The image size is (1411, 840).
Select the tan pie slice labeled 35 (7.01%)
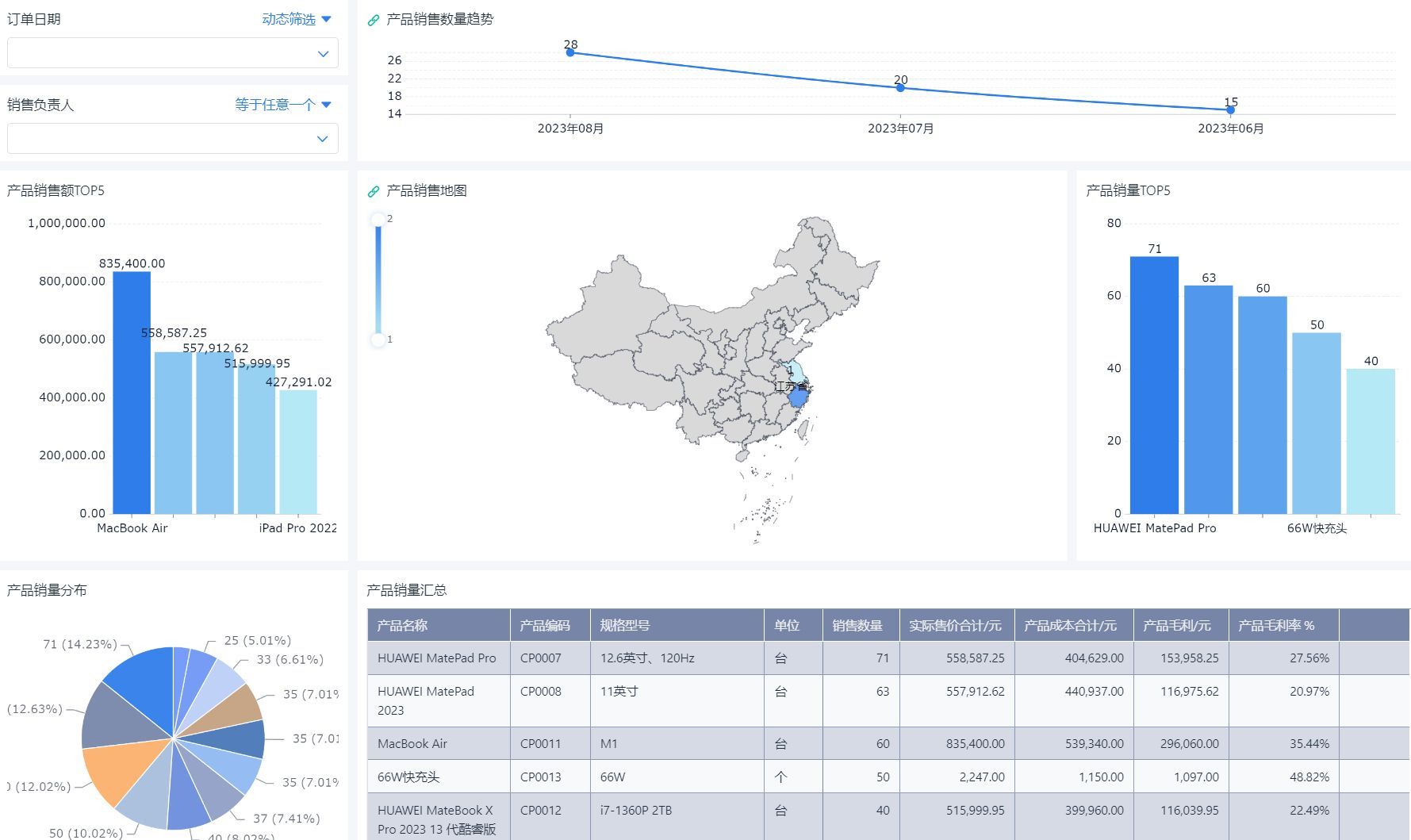235,708
